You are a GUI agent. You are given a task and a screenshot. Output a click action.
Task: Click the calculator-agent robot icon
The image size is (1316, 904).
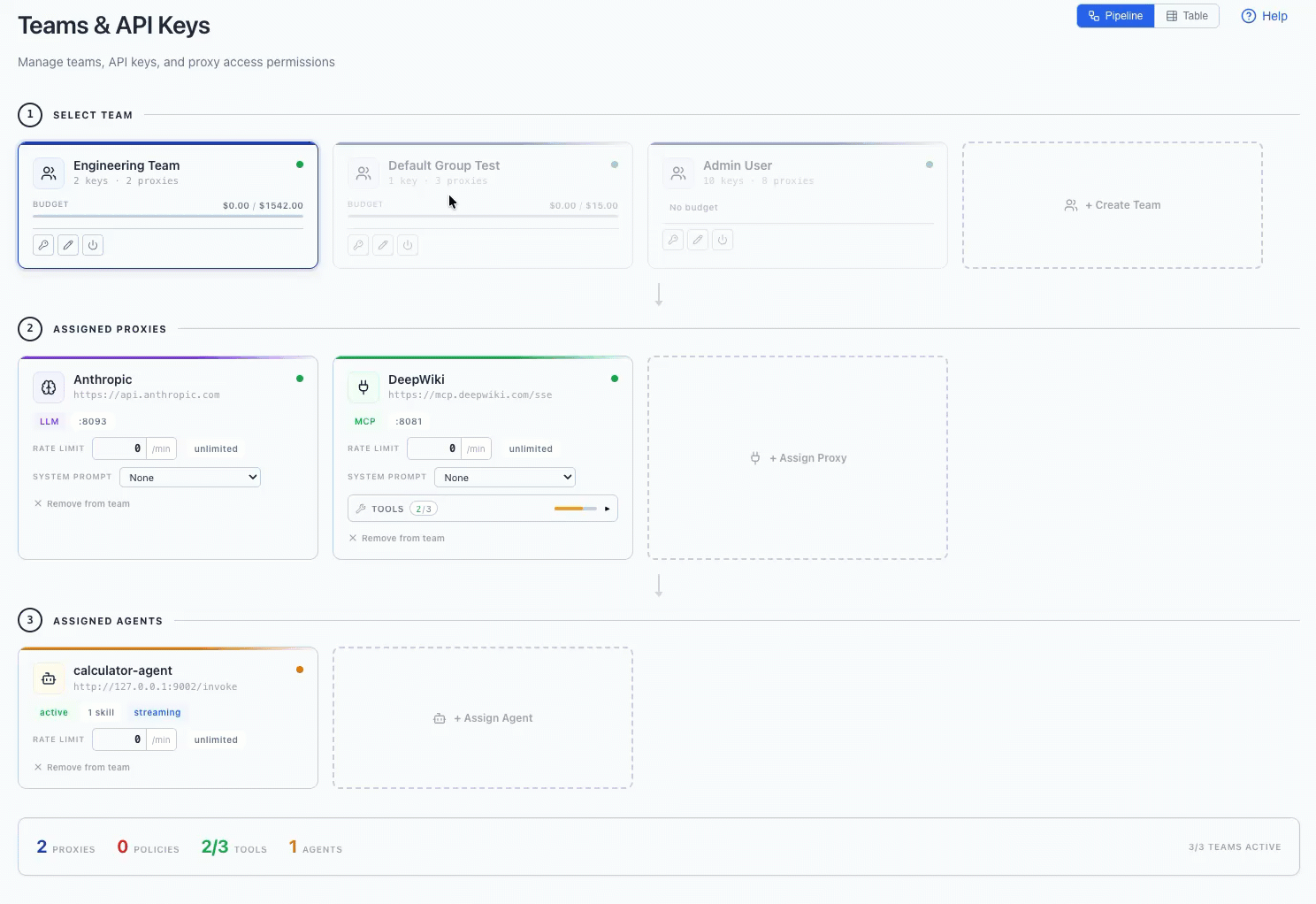[49, 678]
